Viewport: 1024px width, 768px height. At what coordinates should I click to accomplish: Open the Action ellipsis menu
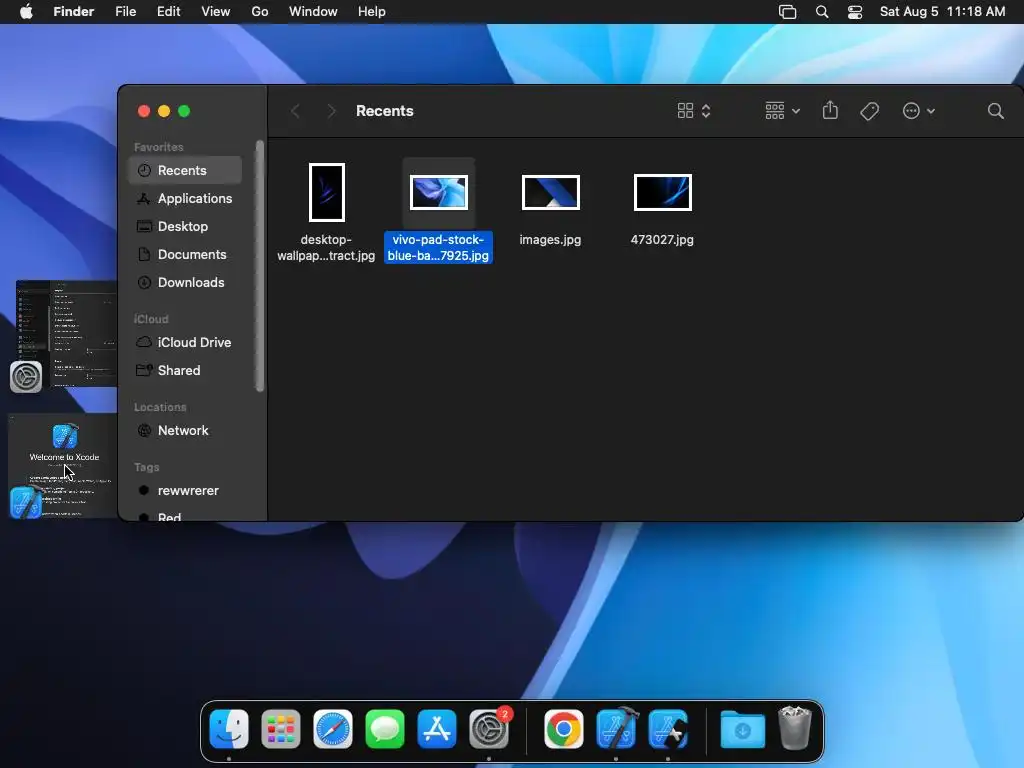[x=918, y=111]
